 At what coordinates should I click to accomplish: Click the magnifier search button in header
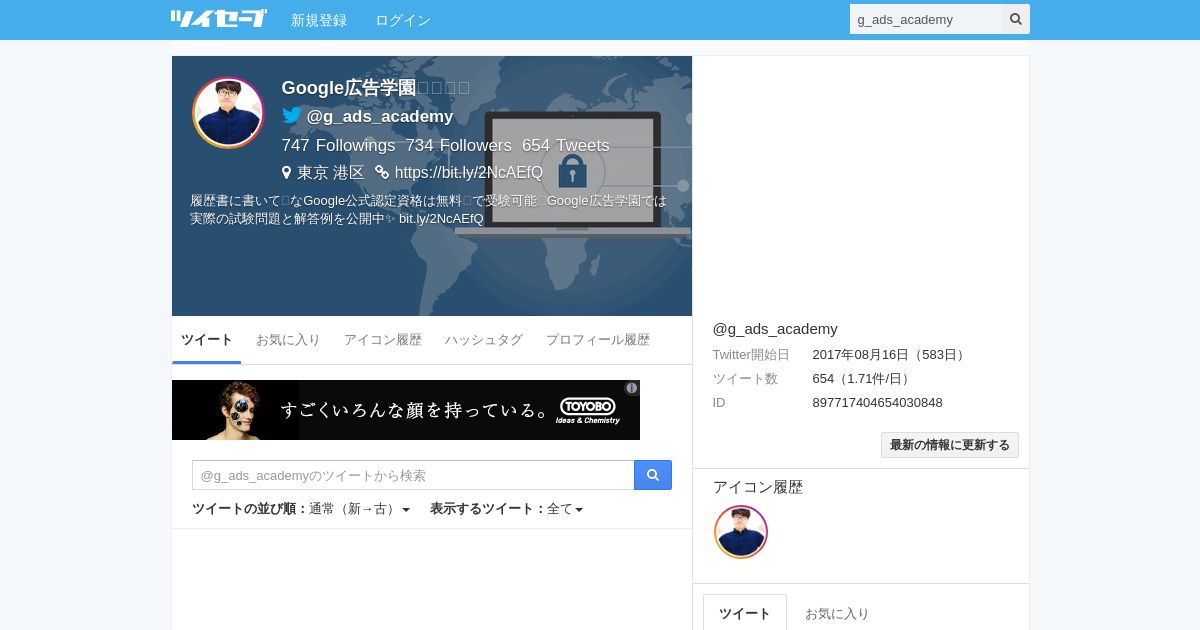(x=1016, y=19)
